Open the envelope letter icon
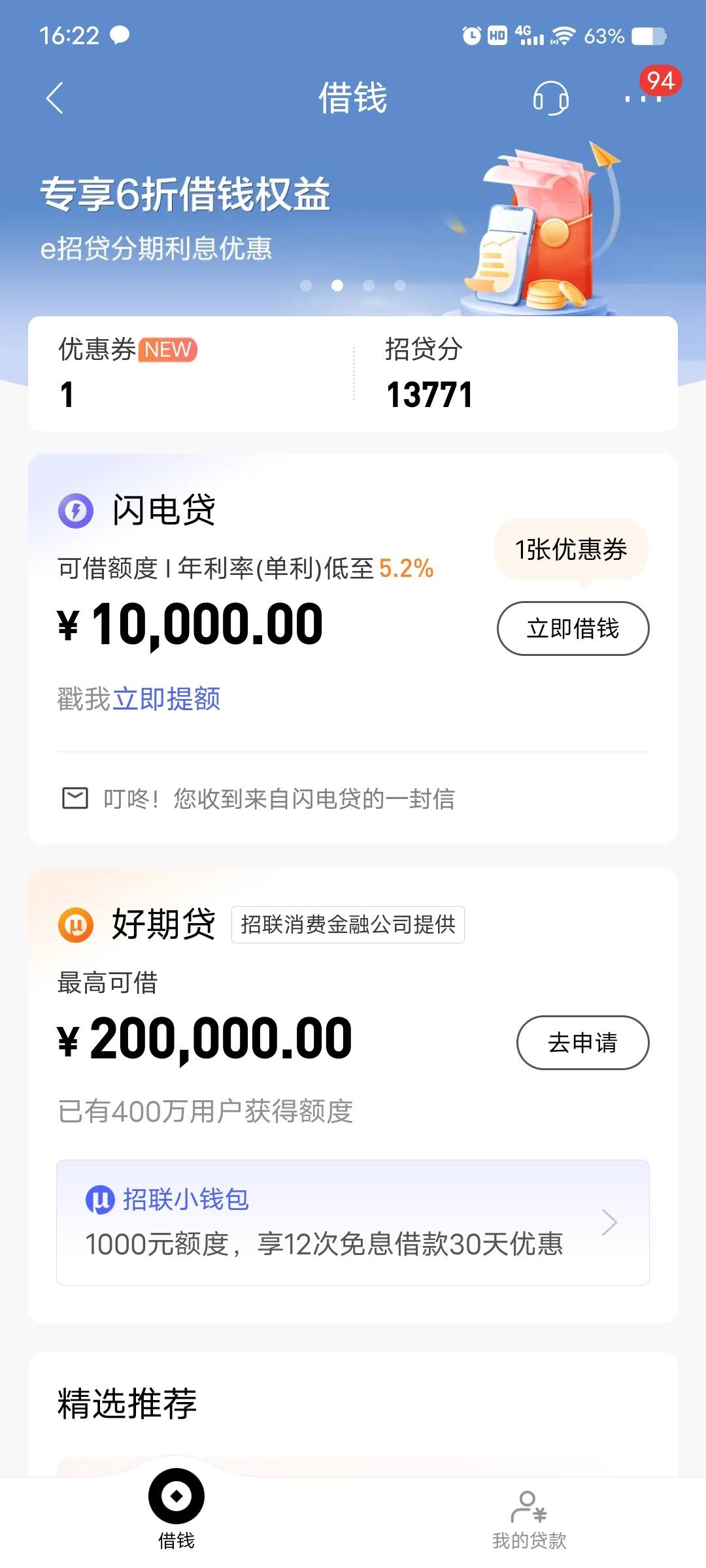Screen dimensions: 706x1568 (75, 798)
